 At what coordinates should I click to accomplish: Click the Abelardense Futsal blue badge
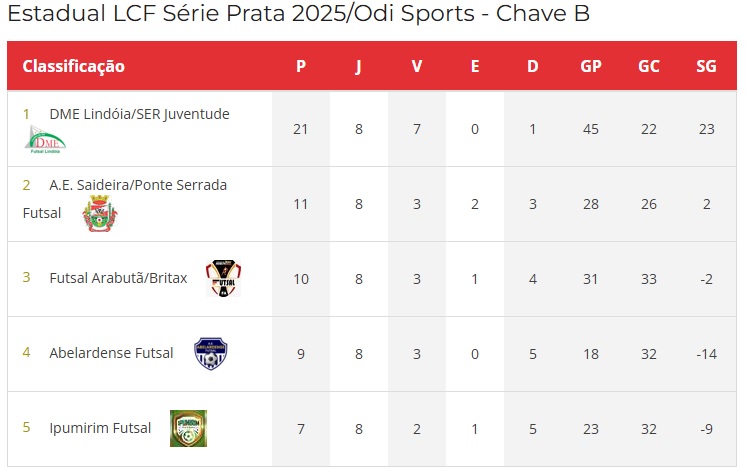coord(211,354)
